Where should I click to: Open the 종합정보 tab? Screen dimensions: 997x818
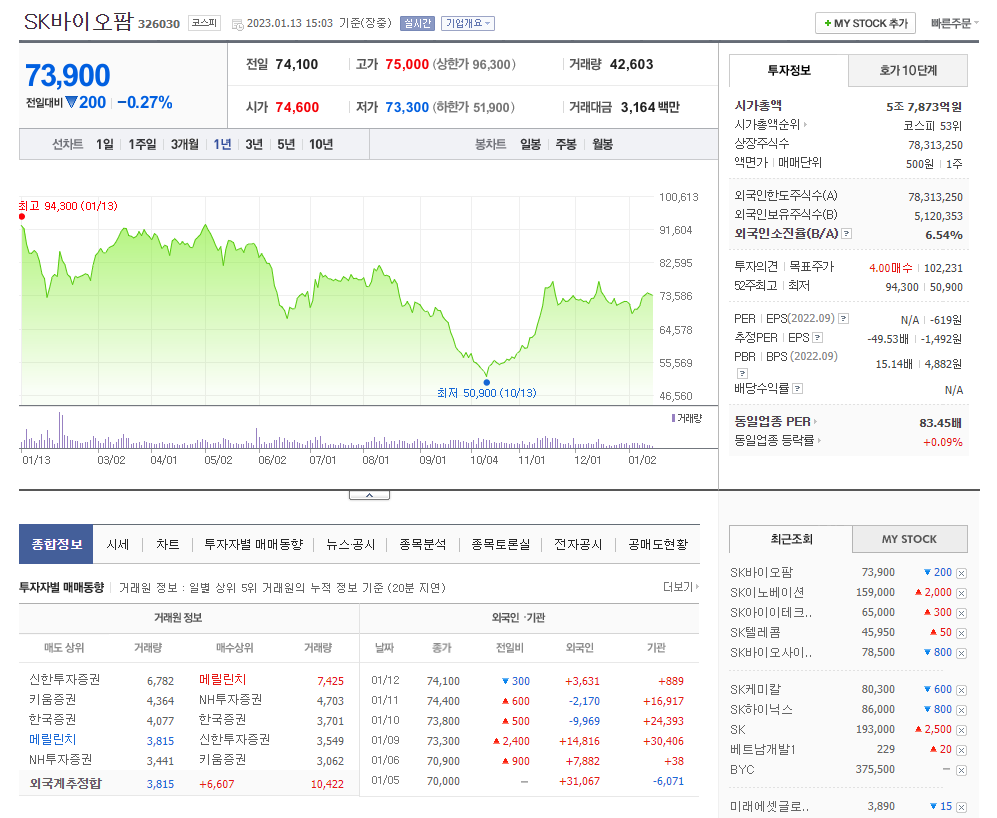(56, 544)
